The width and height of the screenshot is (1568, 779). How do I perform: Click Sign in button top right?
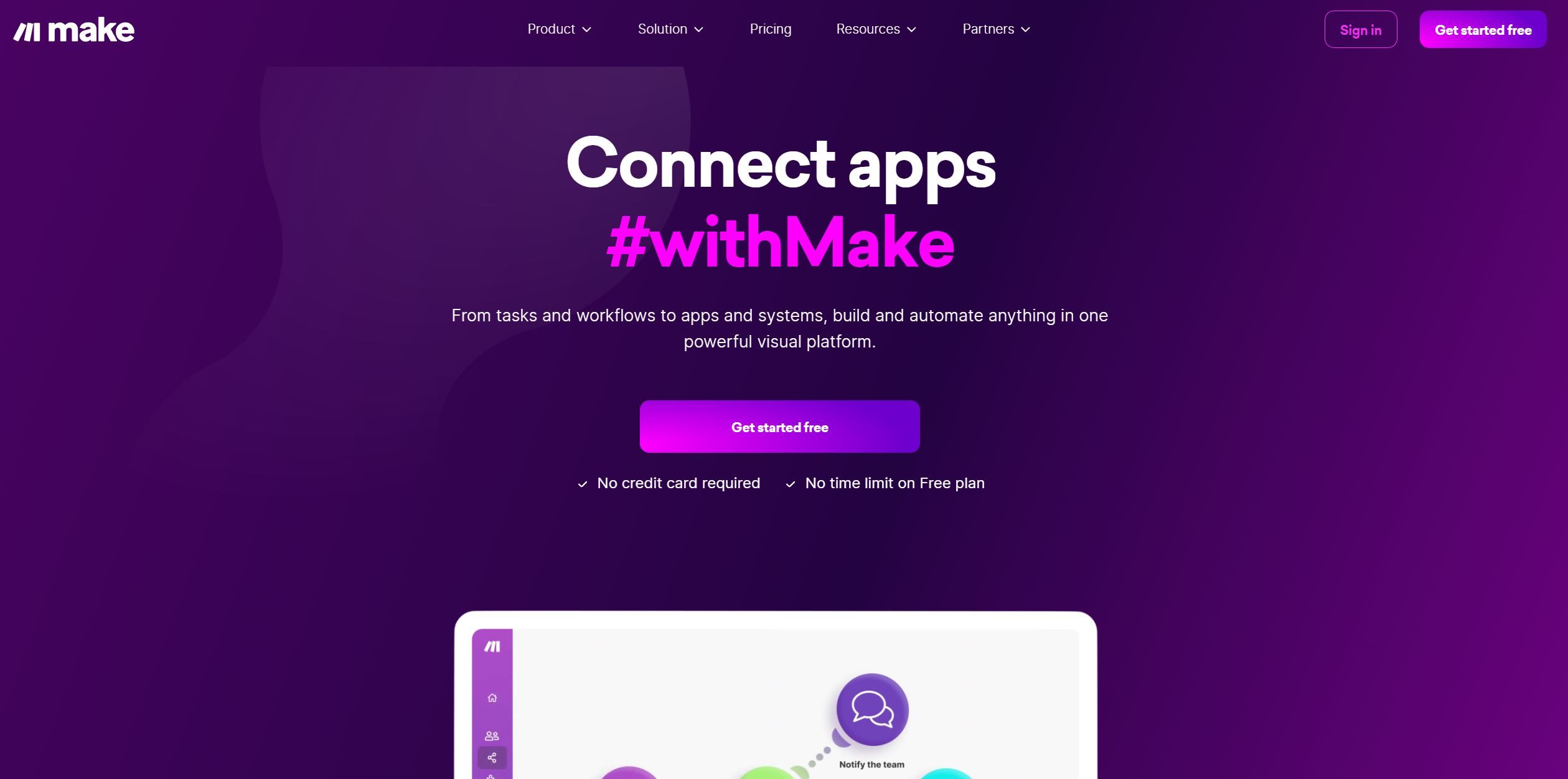[x=1361, y=28]
